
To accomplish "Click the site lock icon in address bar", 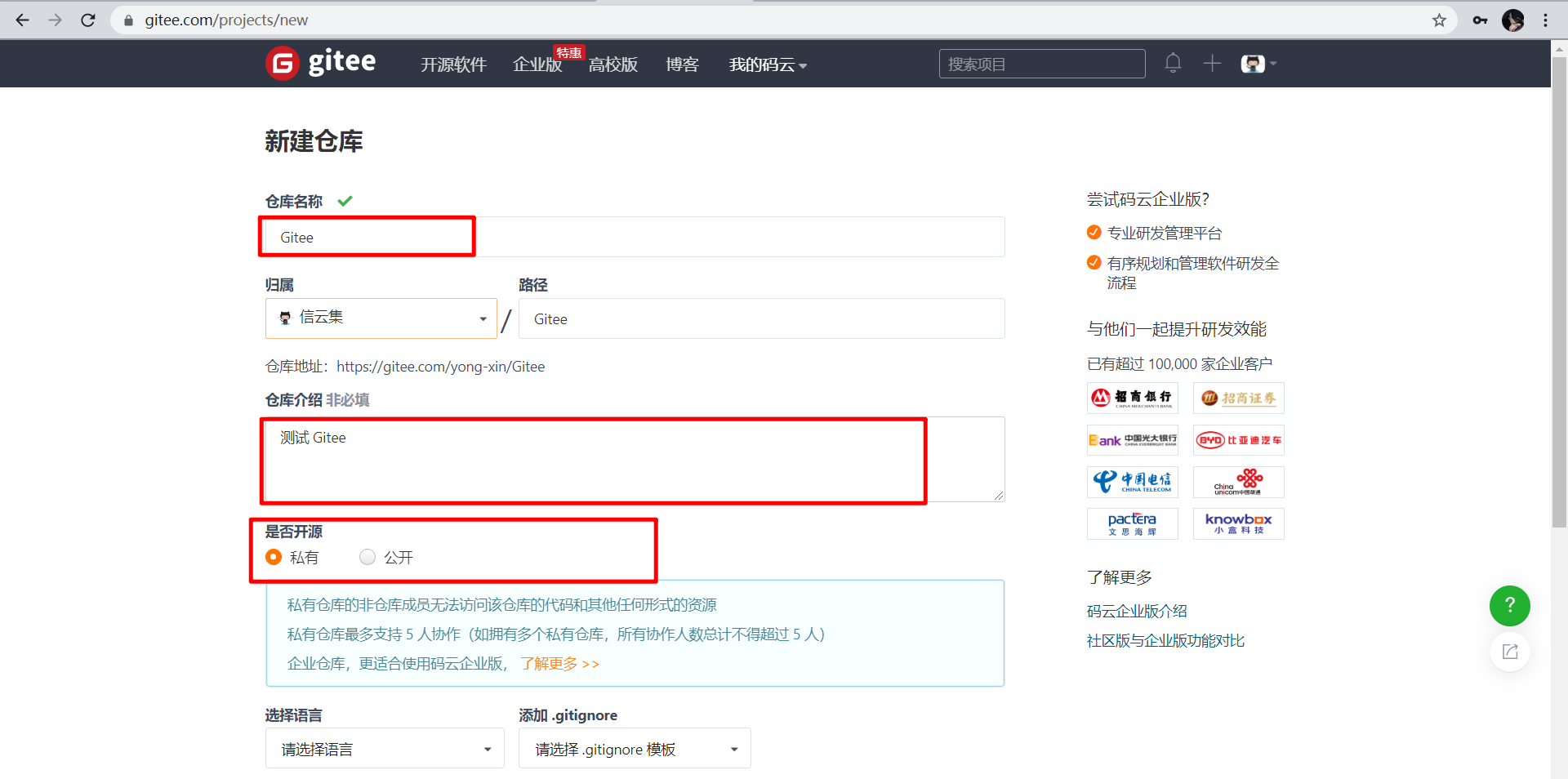I will [x=128, y=20].
